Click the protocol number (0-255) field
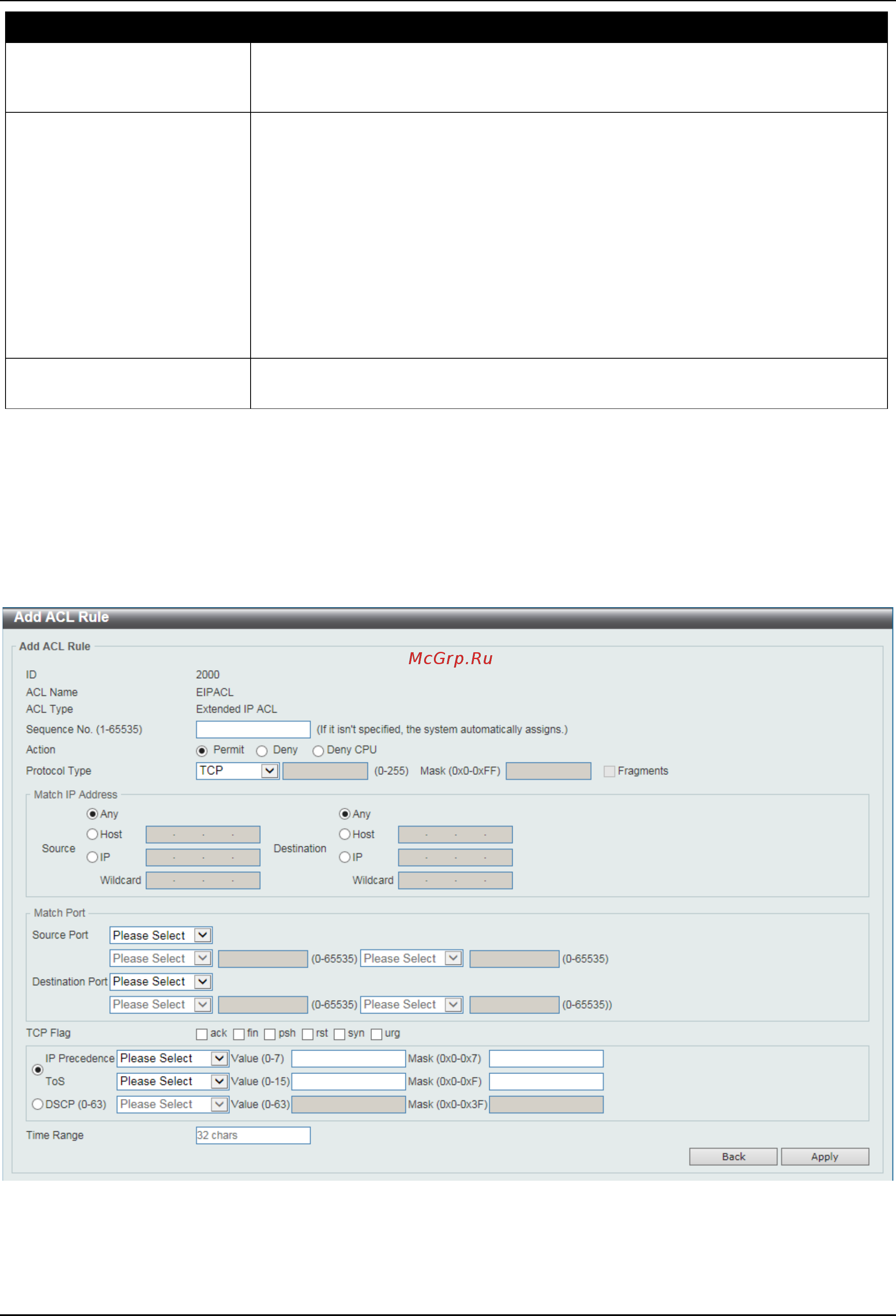The width and height of the screenshot is (896, 1316). [x=325, y=771]
